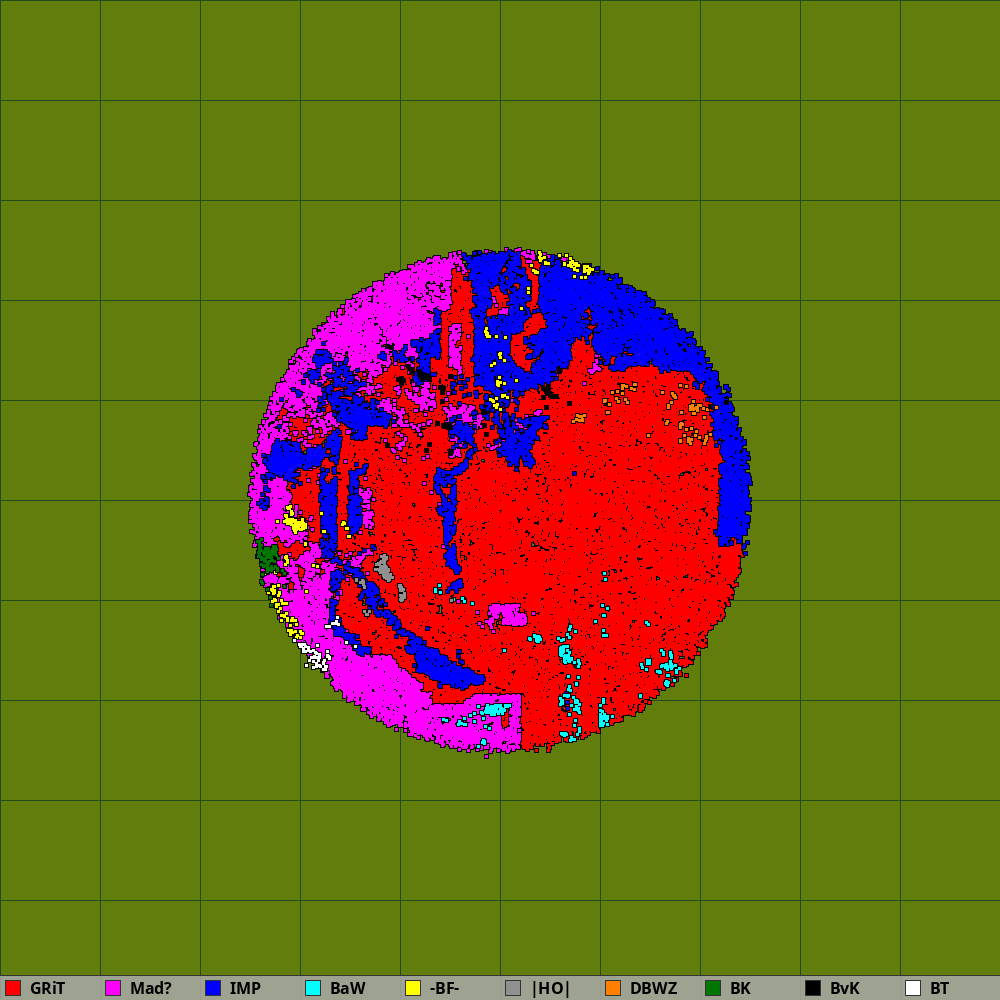Click the blue IMP legend swatch

tap(213, 988)
